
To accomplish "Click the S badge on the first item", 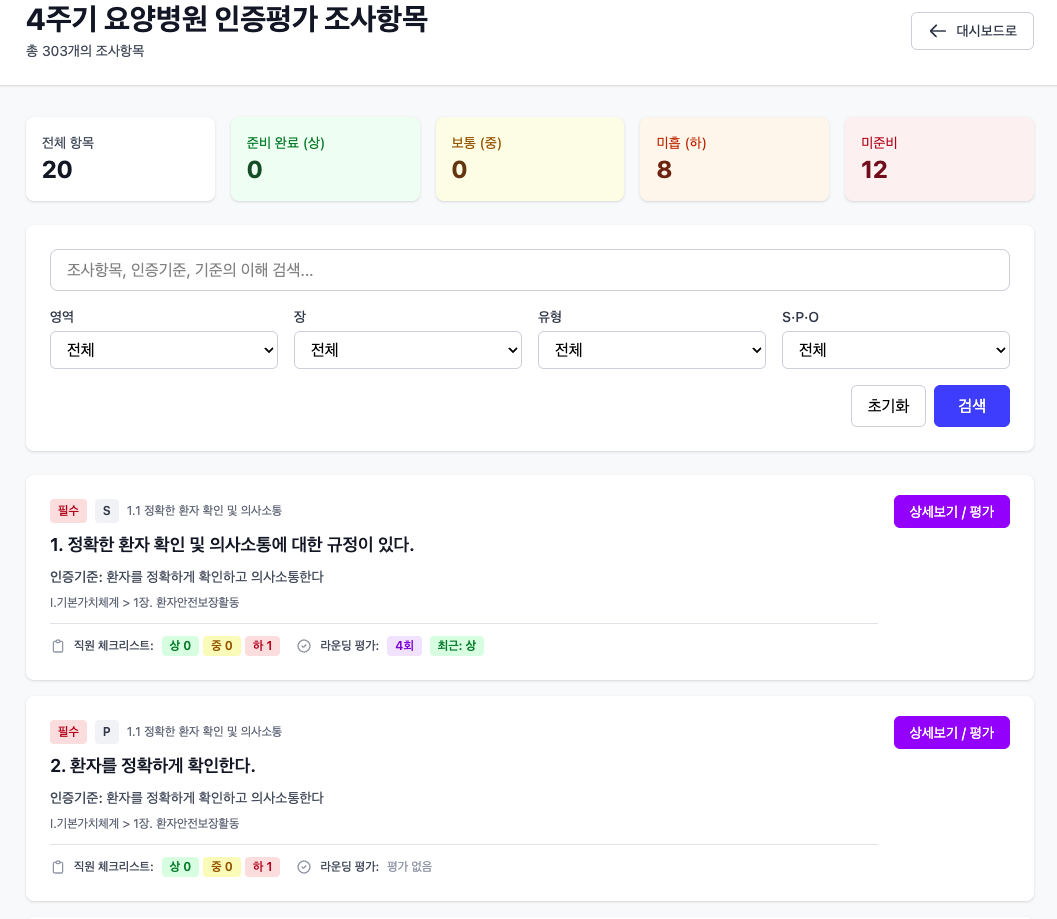I will click(106, 511).
